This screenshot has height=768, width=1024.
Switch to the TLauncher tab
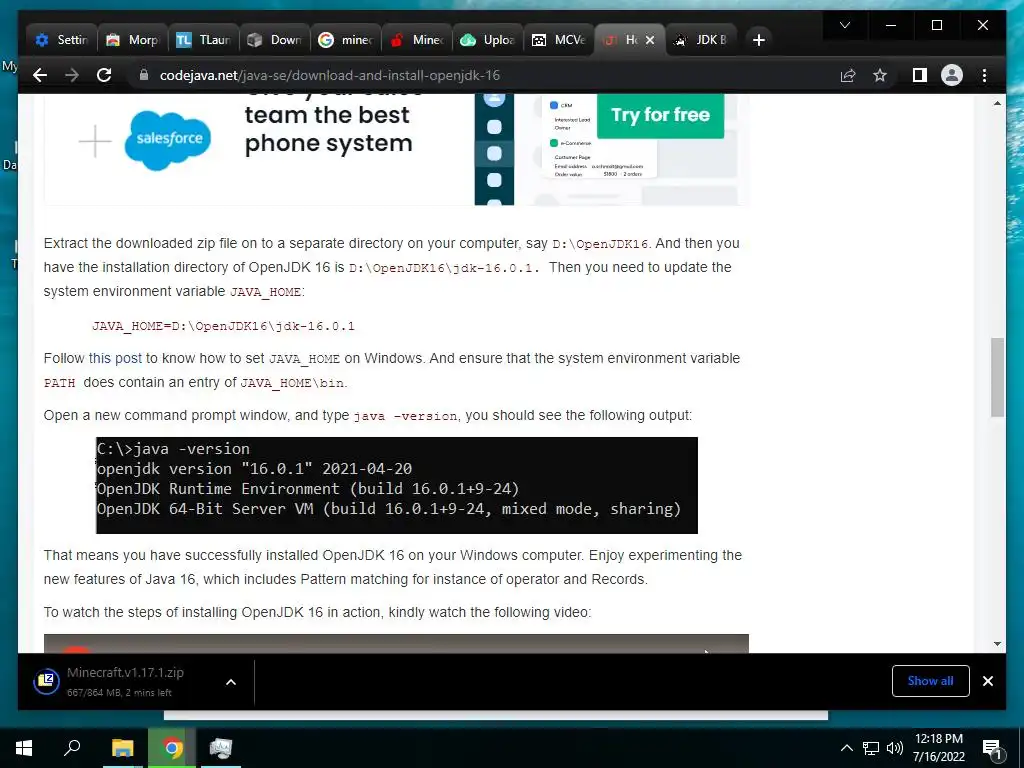click(204, 40)
